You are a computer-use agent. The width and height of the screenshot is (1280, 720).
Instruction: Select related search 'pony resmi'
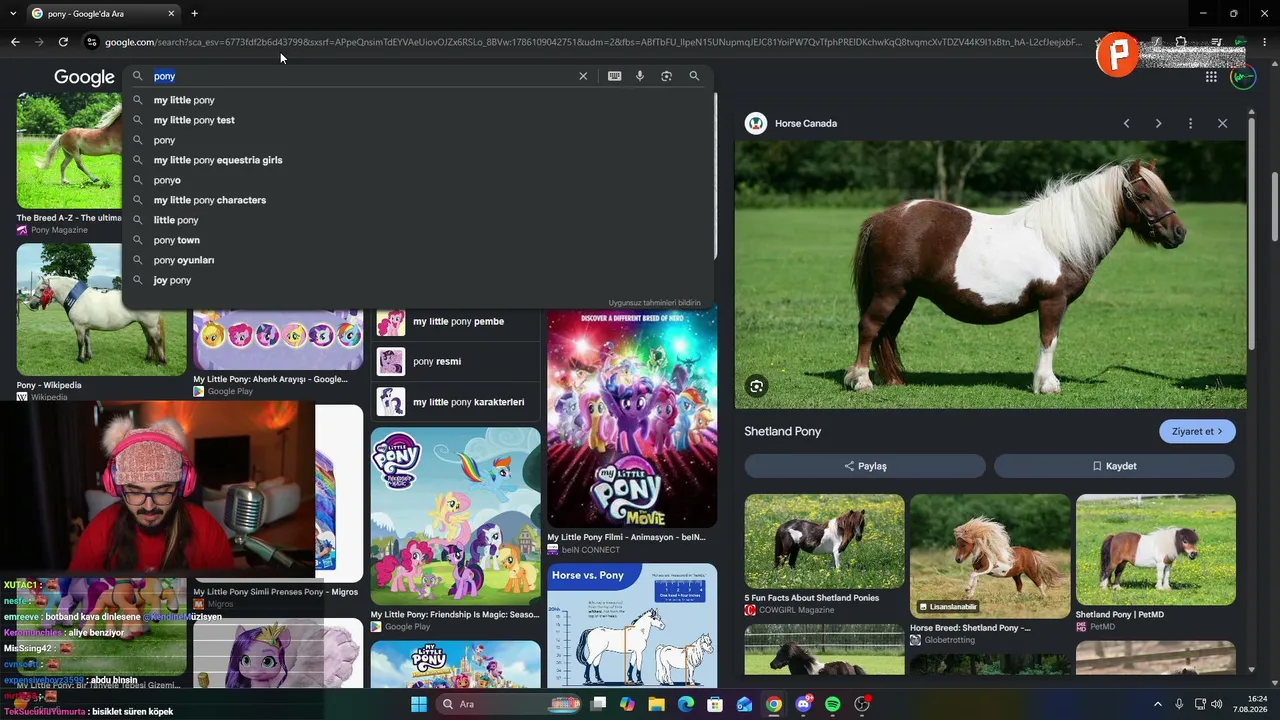(x=454, y=361)
